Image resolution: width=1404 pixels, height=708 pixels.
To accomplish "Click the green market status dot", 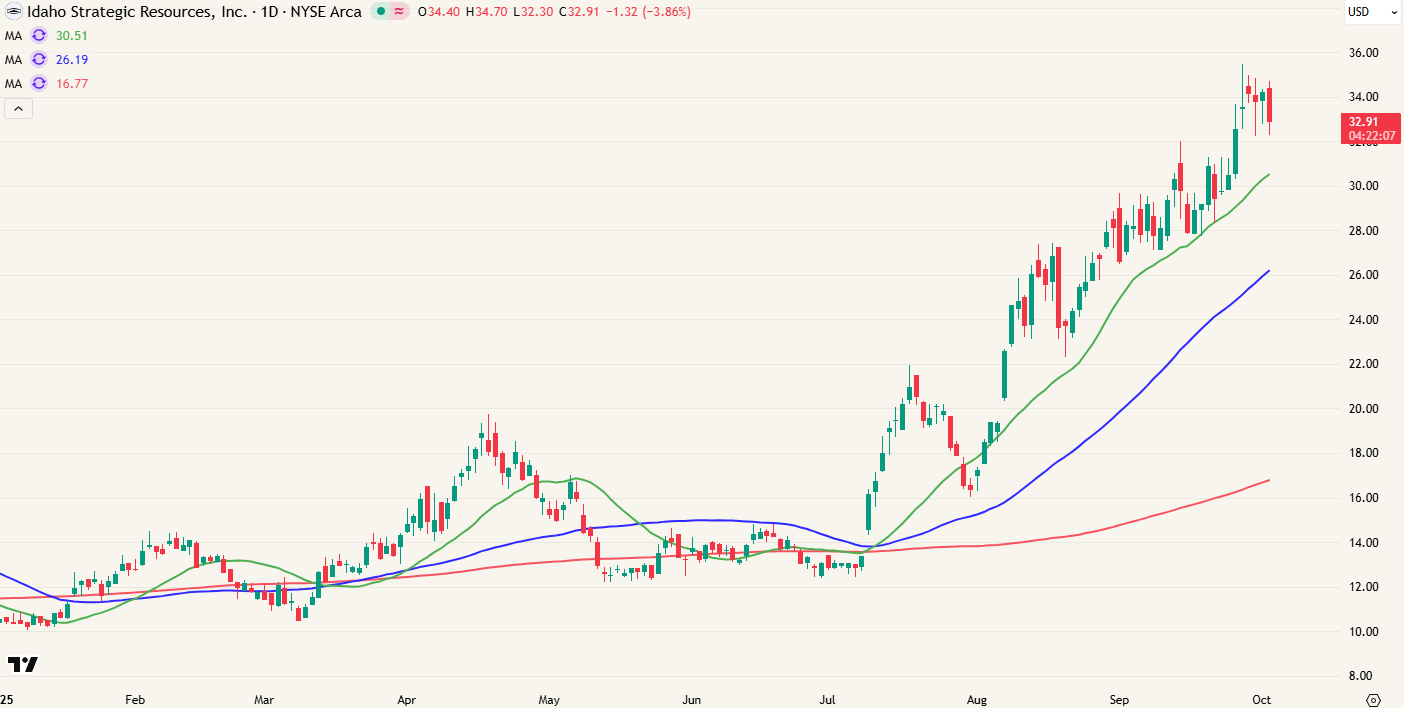I will (381, 12).
